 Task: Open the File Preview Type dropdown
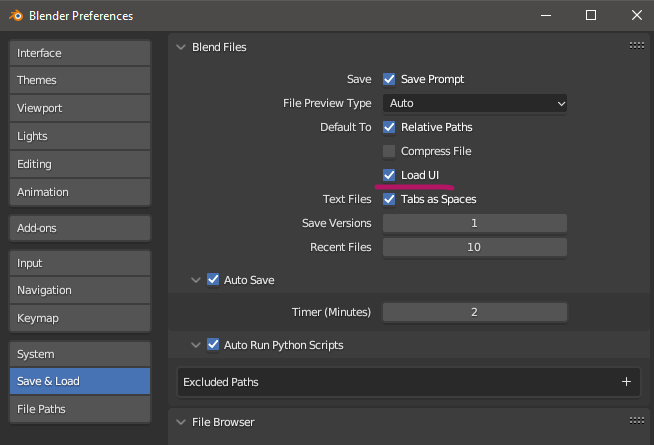point(475,103)
